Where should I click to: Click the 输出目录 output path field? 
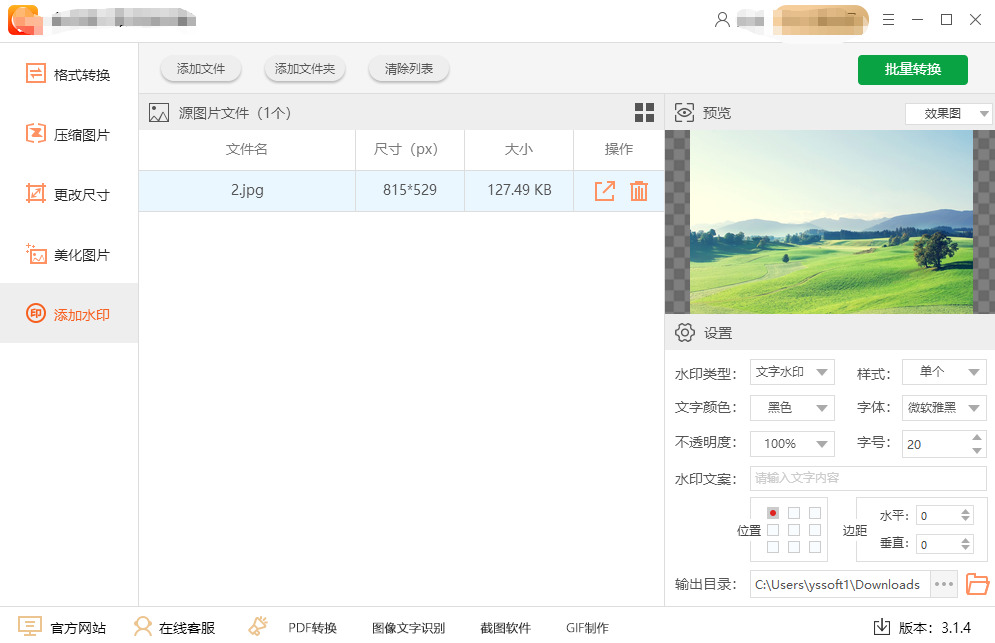click(x=840, y=585)
